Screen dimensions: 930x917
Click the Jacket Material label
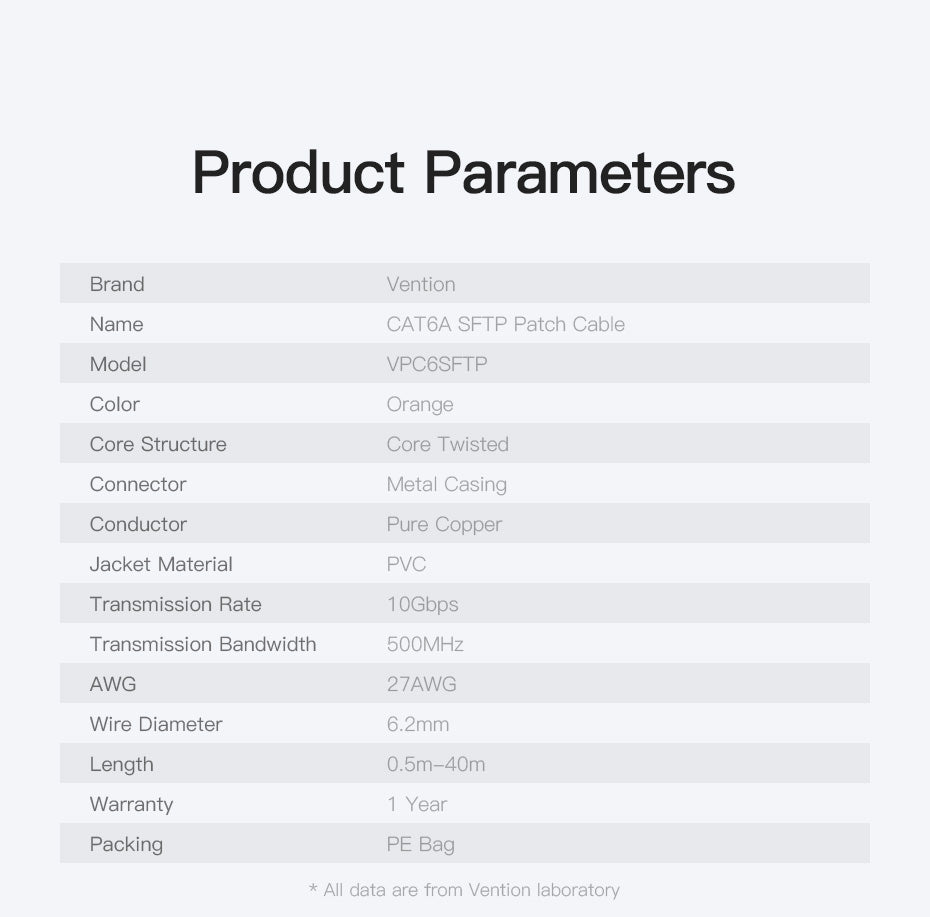161,564
